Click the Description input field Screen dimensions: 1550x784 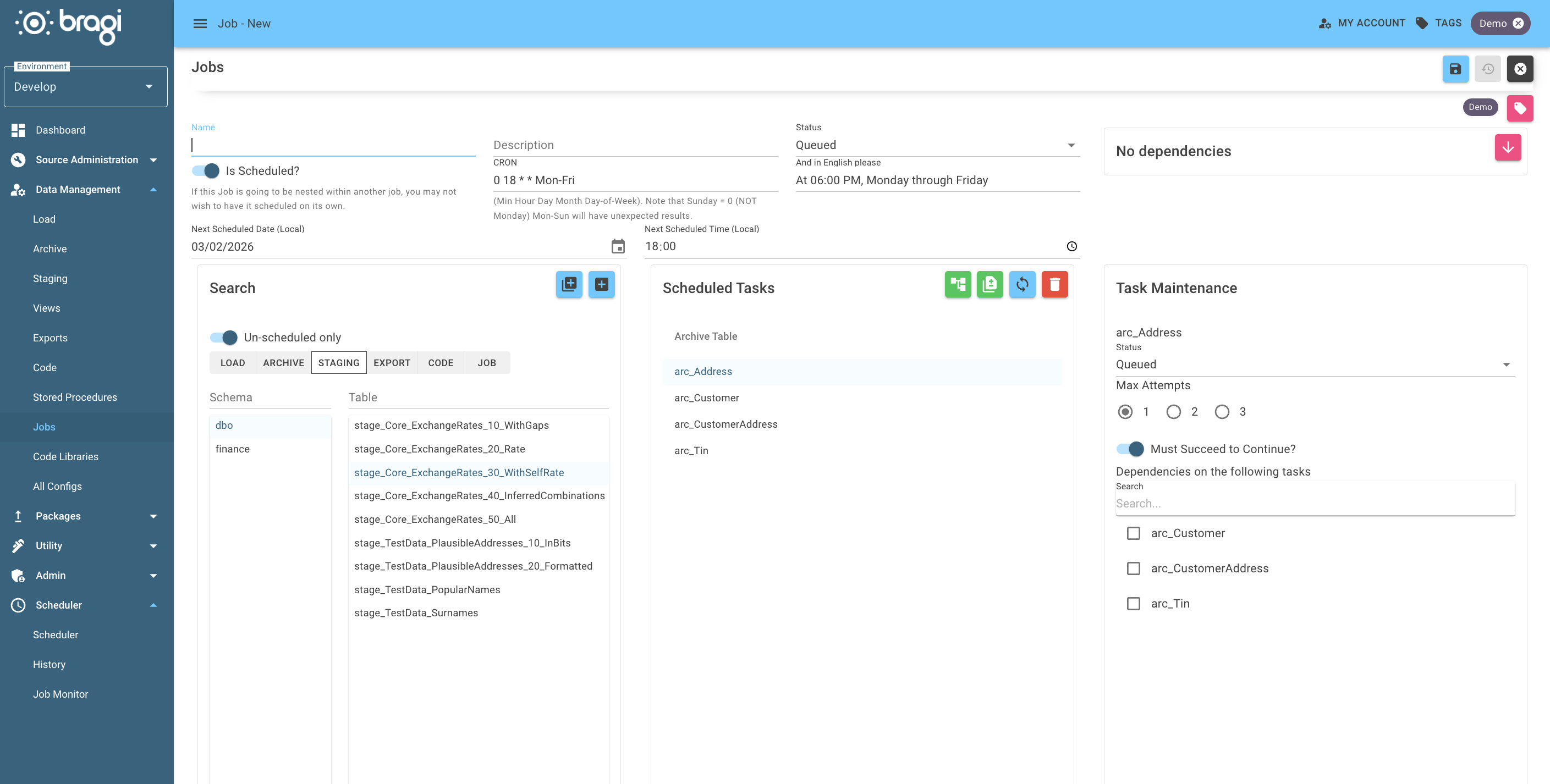point(635,145)
